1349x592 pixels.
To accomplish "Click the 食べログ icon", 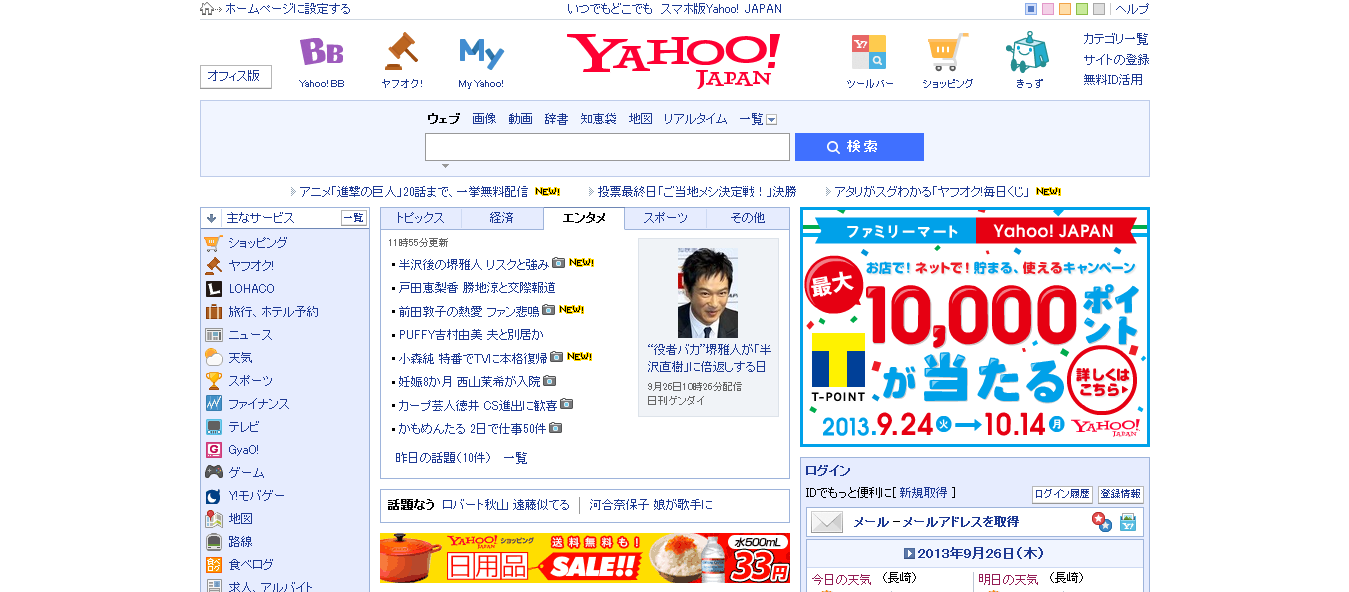I will (213, 564).
